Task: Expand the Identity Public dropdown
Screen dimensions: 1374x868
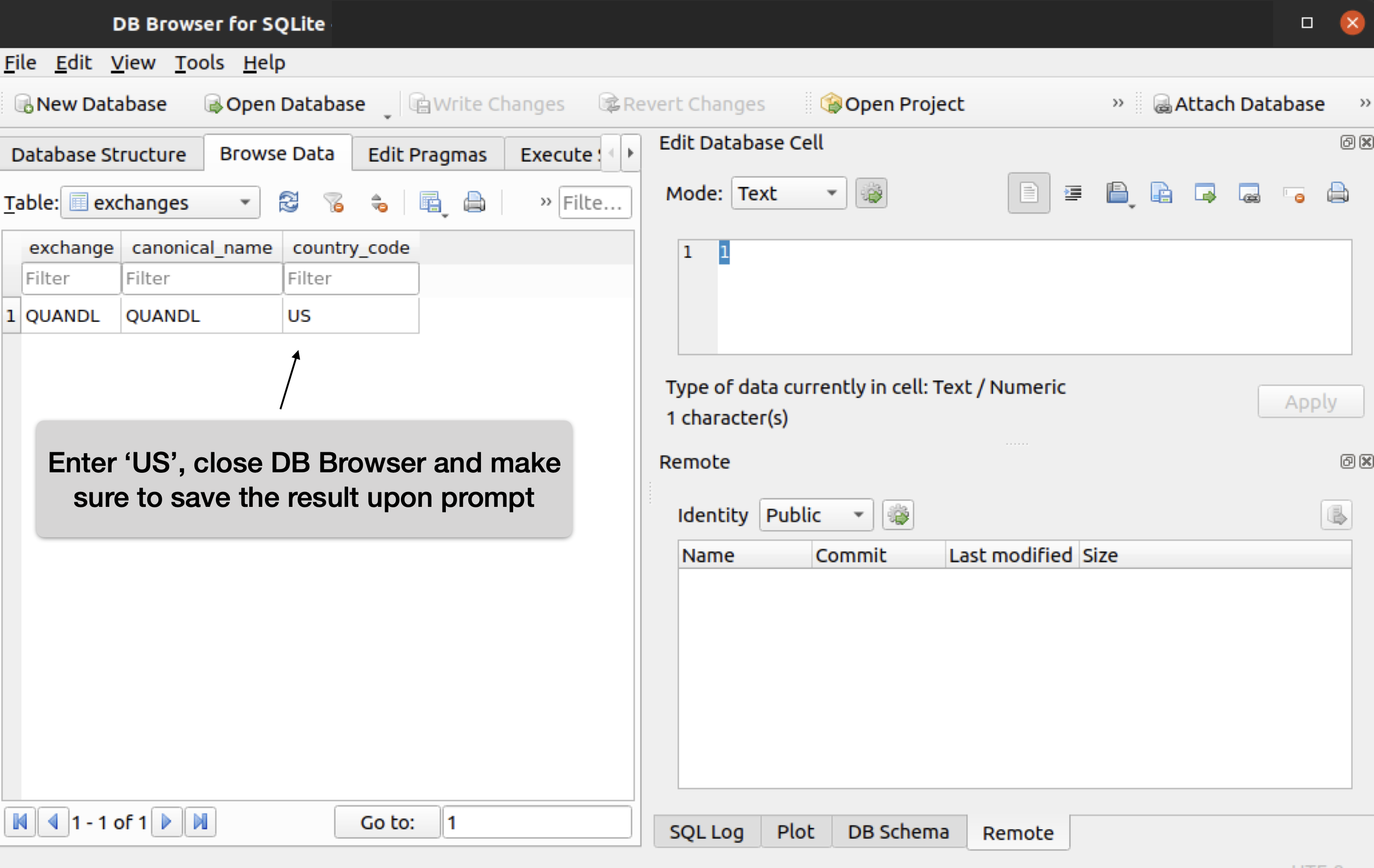Action: [816, 515]
